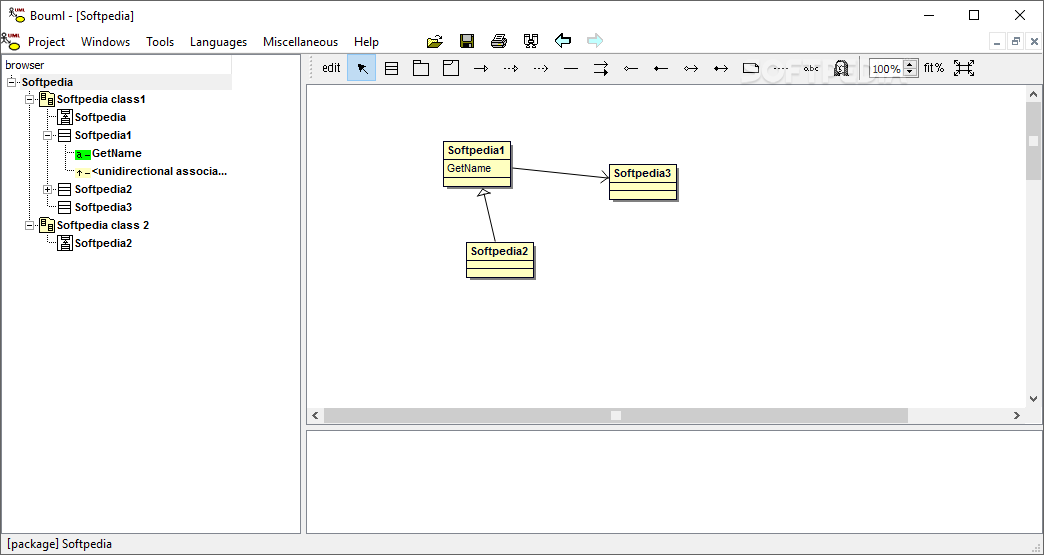Go back with the left arrow icon
Image resolution: width=1044 pixels, height=555 pixels.
(563, 41)
